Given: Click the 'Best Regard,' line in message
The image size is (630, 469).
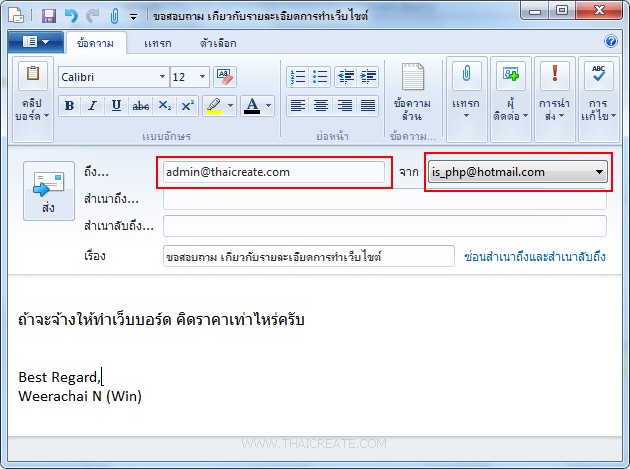Looking at the screenshot, I should click(x=59, y=377).
